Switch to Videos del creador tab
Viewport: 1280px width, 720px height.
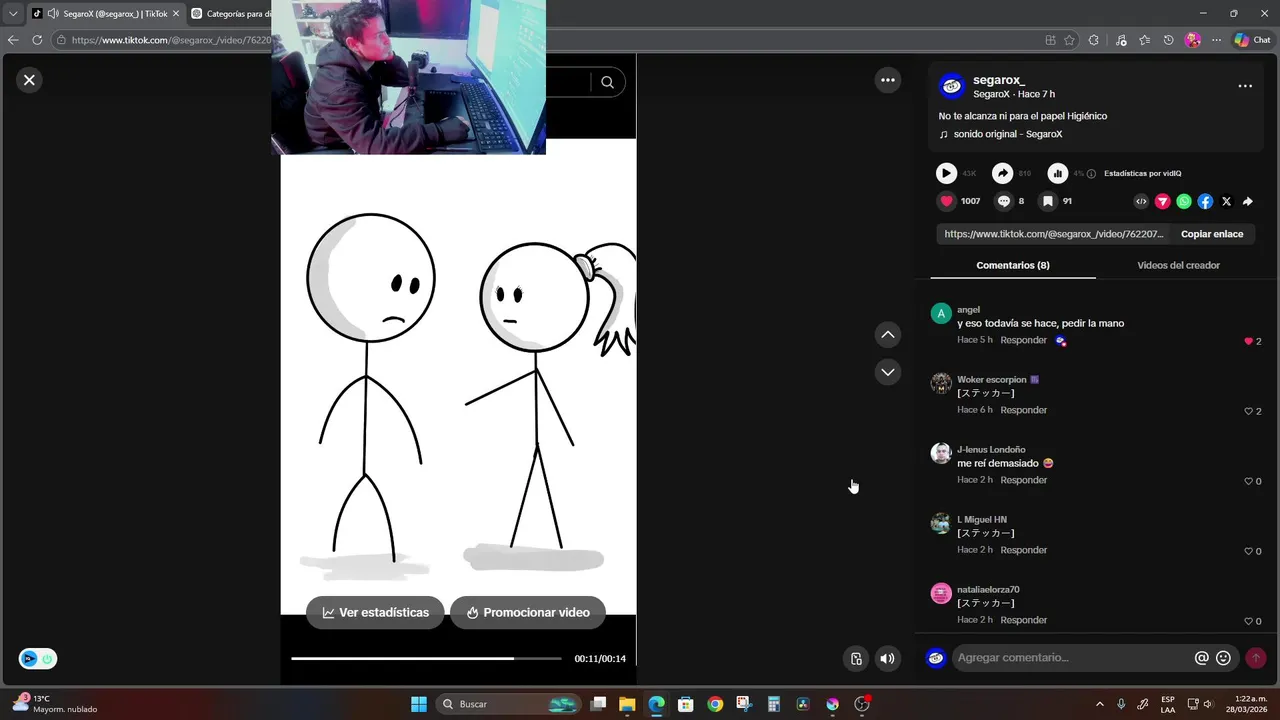coord(1178,265)
